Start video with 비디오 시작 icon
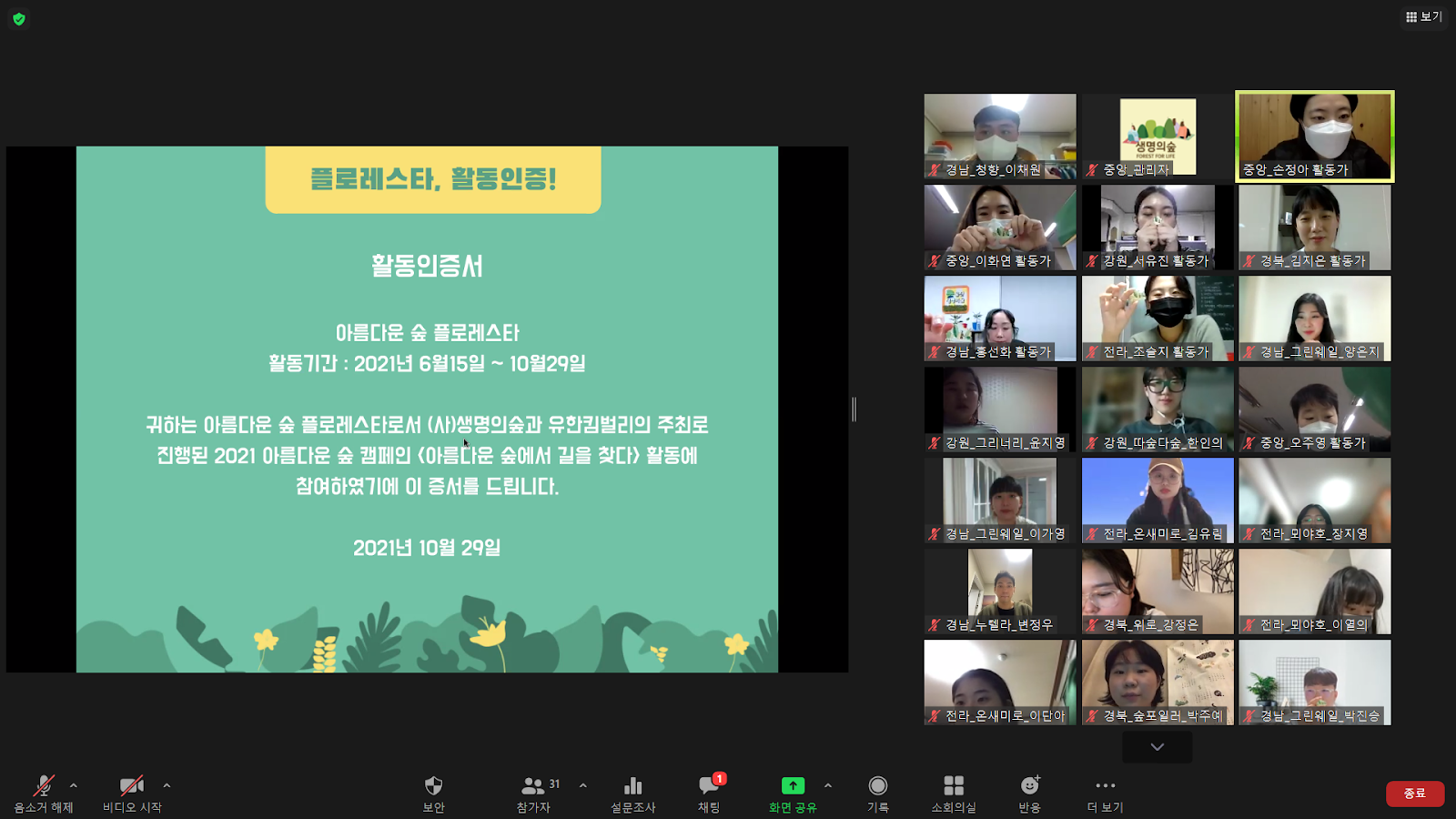Image resolution: width=1456 pixels, height=819 pixels. (132, 785)
